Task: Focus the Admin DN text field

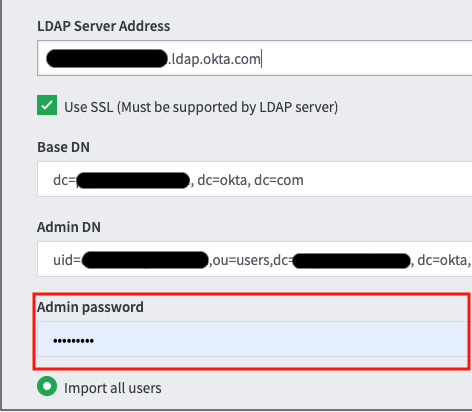Action: [255, 259]
